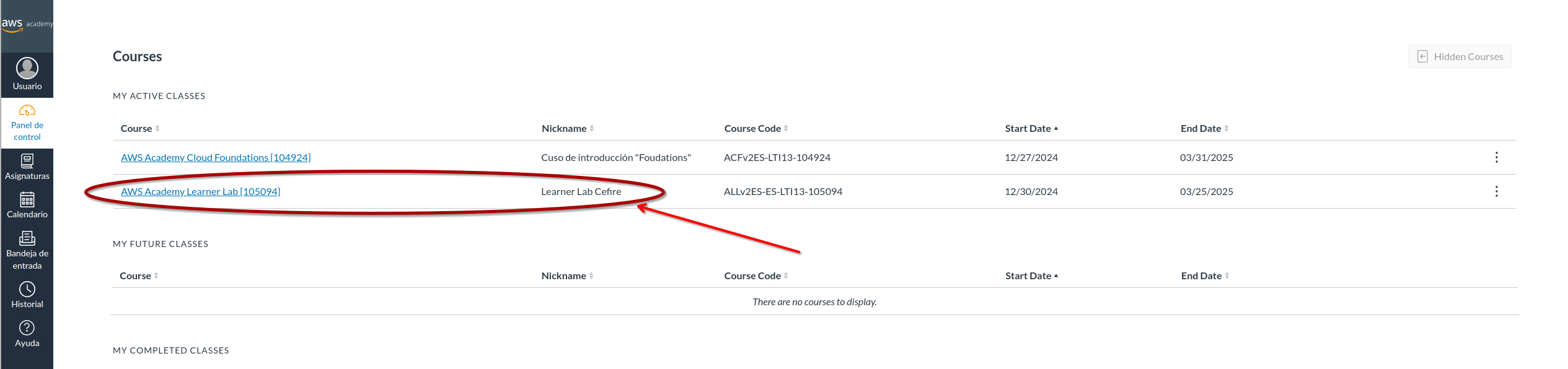The image size is (1568, 369).
Task: Open options menu for Learner Lab course
Action: pyautogui.click(x=1496, y=191)
